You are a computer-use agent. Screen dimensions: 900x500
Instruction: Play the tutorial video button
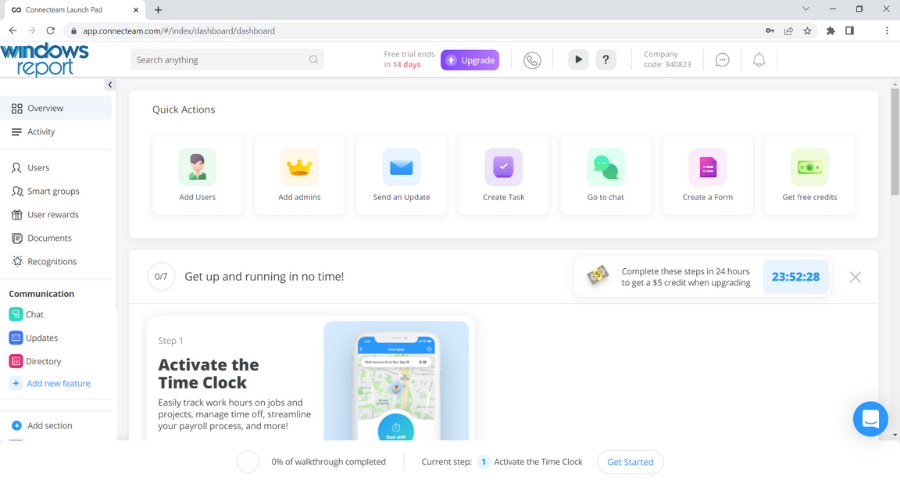click(x=578, y=60)
